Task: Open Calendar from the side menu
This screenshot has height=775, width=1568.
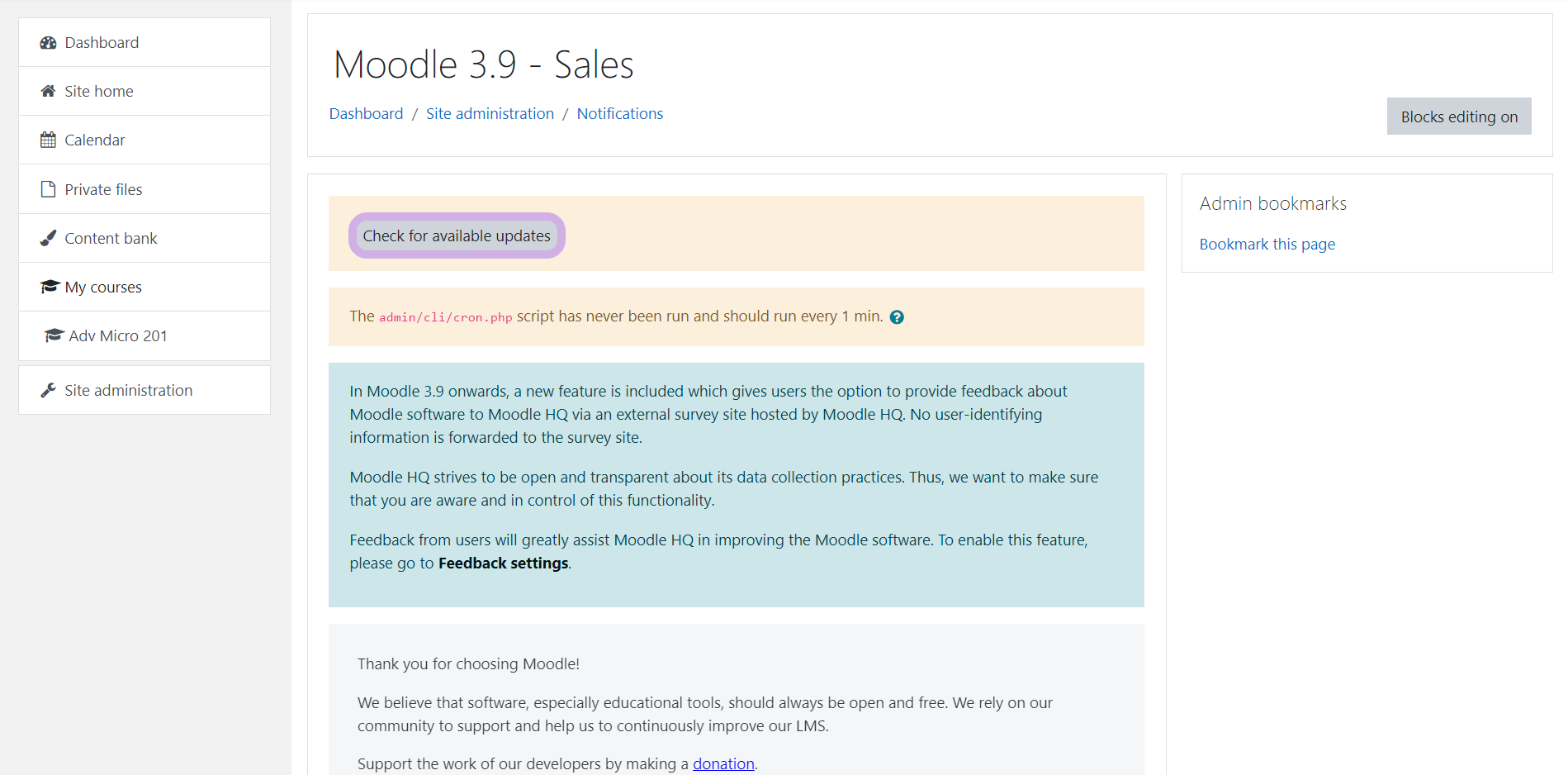Action: [95, 140]
